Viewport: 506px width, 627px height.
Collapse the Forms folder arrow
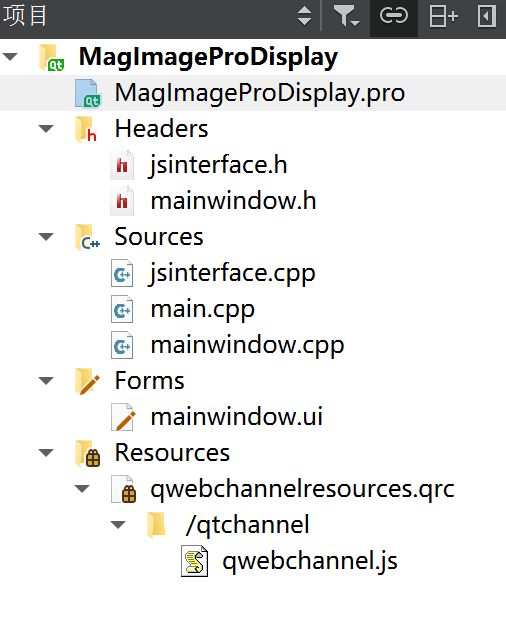46,380
